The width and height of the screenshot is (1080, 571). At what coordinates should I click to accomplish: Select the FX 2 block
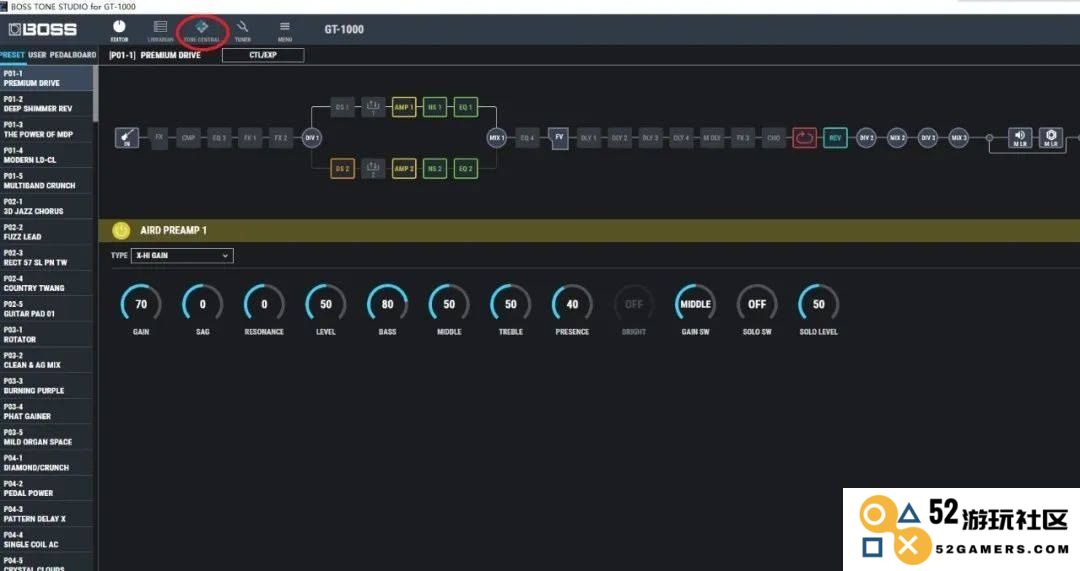[280, 138]
